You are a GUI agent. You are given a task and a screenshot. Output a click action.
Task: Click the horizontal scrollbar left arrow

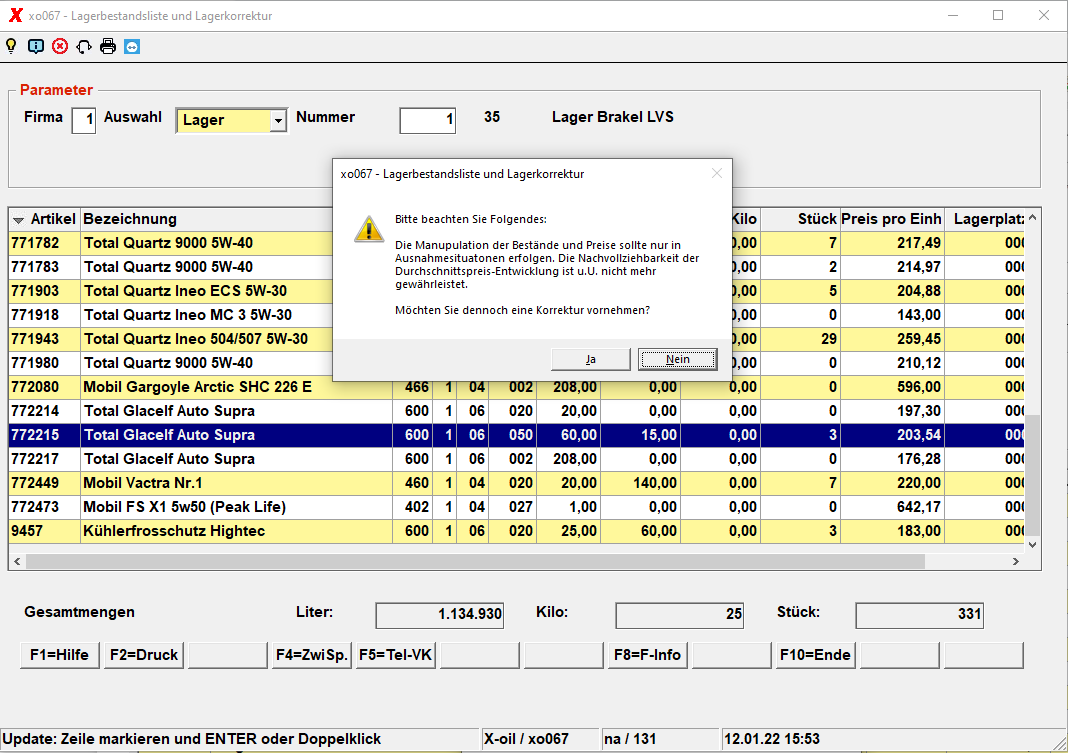pos(17,562)
